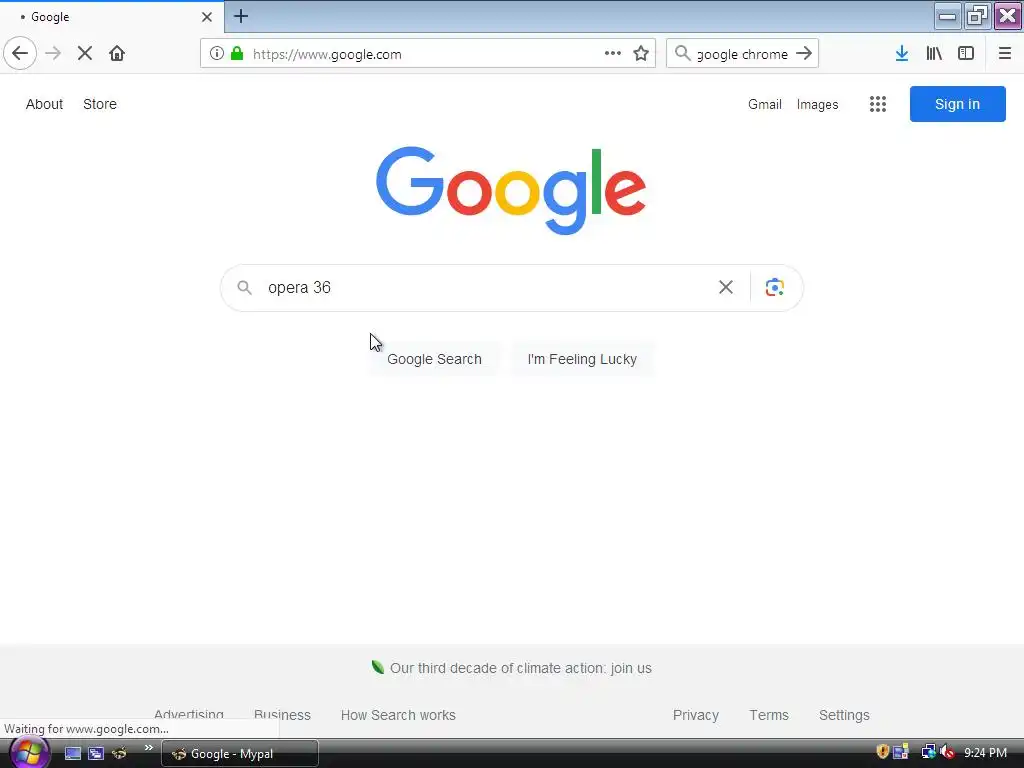This screenshot has height=768, width=1024.
Task: Click the Forward navigation arrow
Action: (53, 54)
